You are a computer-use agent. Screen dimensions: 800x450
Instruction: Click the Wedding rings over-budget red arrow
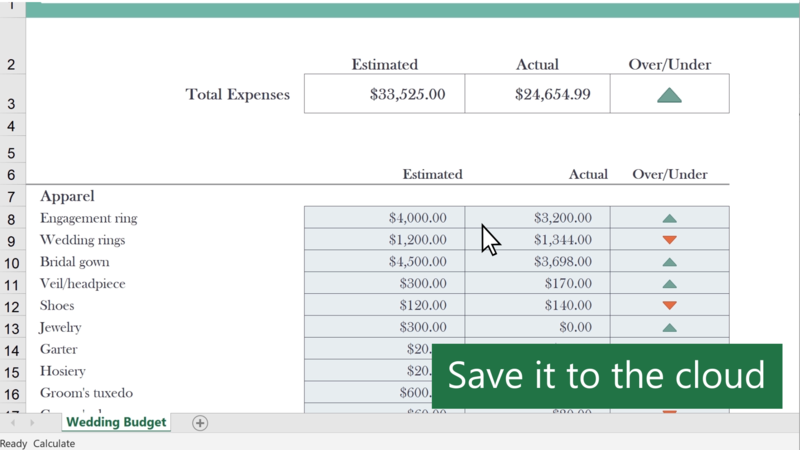pos(669,240)
